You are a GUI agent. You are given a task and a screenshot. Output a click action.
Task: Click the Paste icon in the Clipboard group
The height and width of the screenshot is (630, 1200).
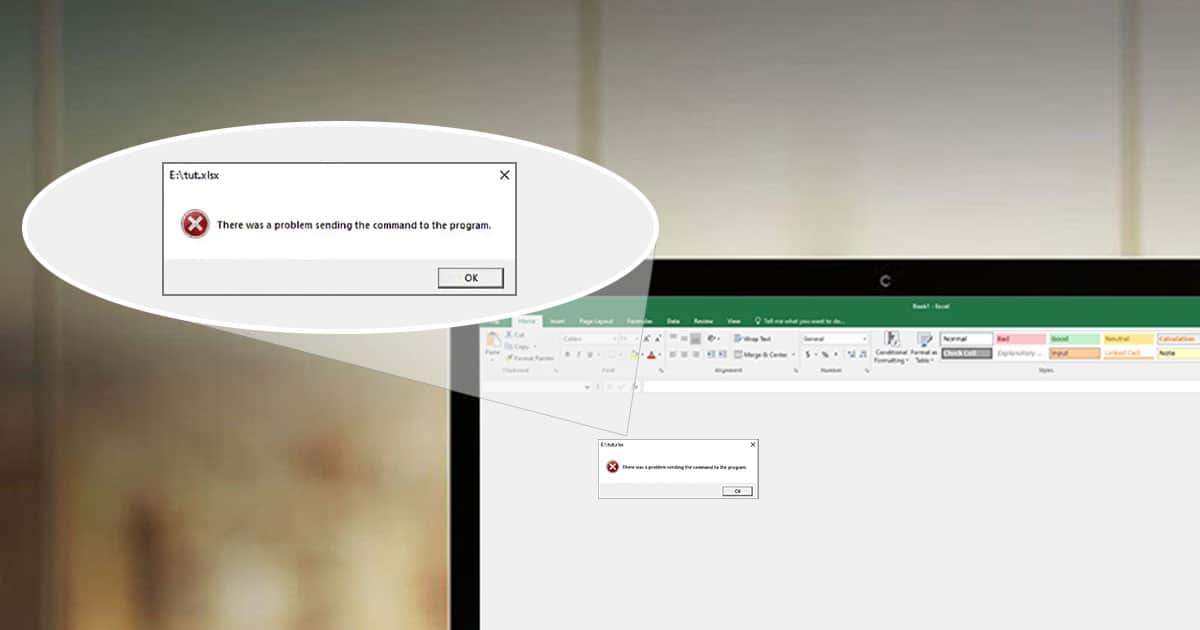(492, 340)
